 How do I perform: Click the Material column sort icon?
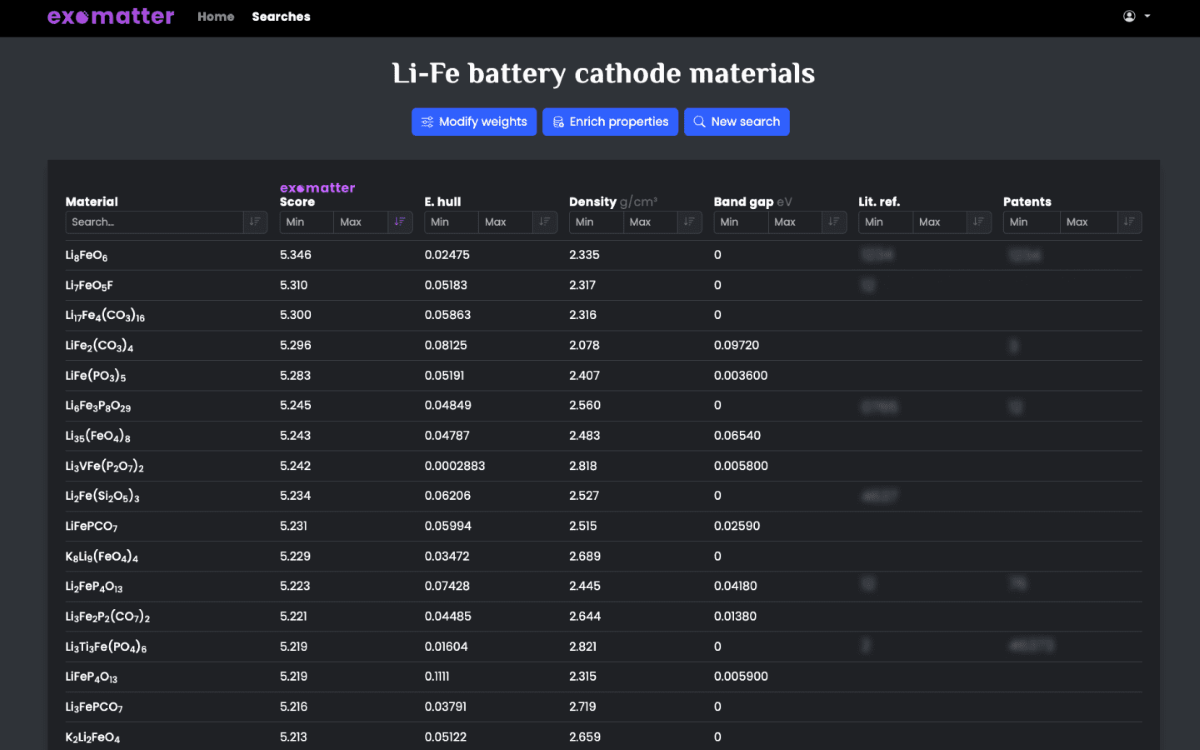coord(255,222)
